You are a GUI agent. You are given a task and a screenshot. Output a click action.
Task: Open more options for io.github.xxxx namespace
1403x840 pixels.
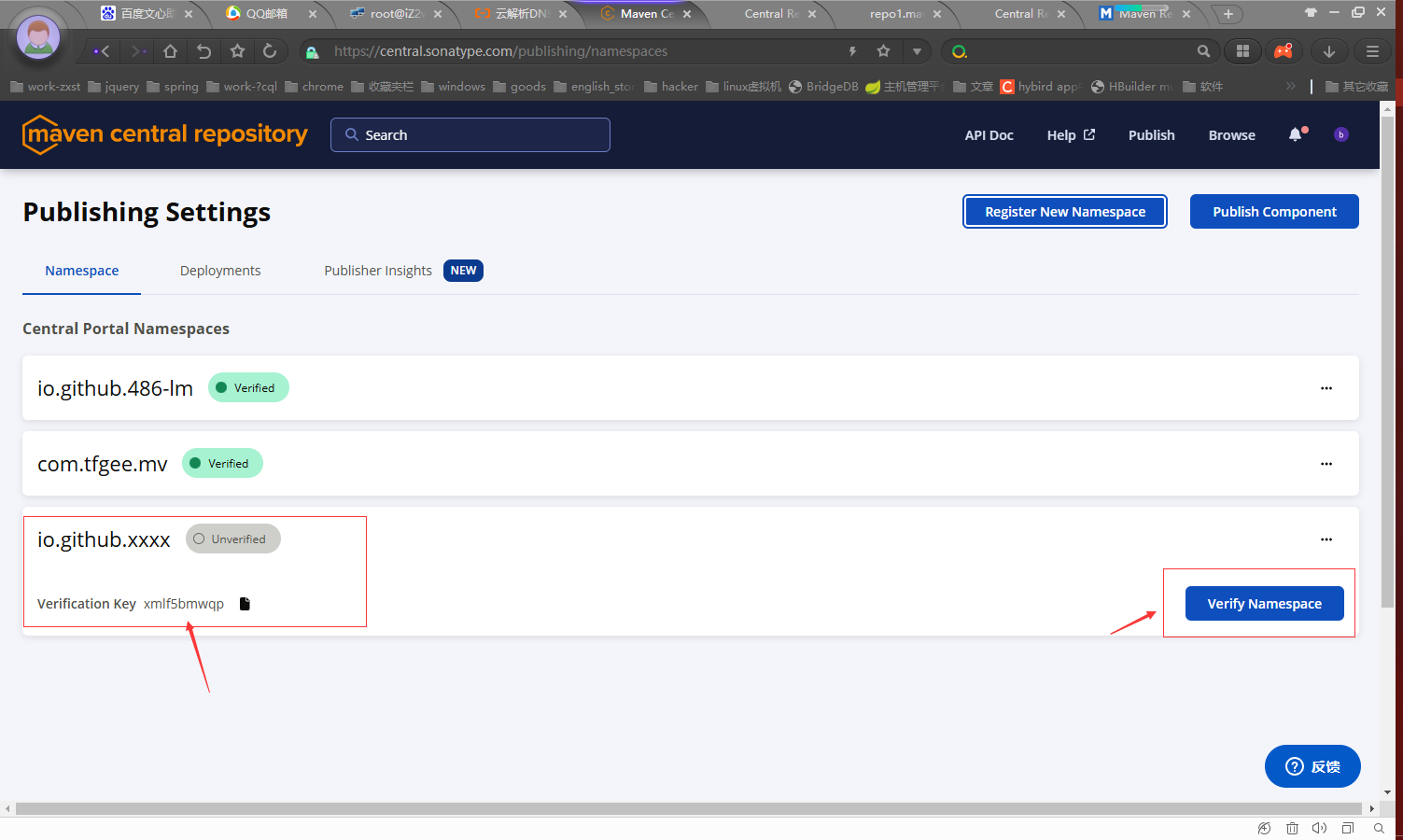(1326, 539)
